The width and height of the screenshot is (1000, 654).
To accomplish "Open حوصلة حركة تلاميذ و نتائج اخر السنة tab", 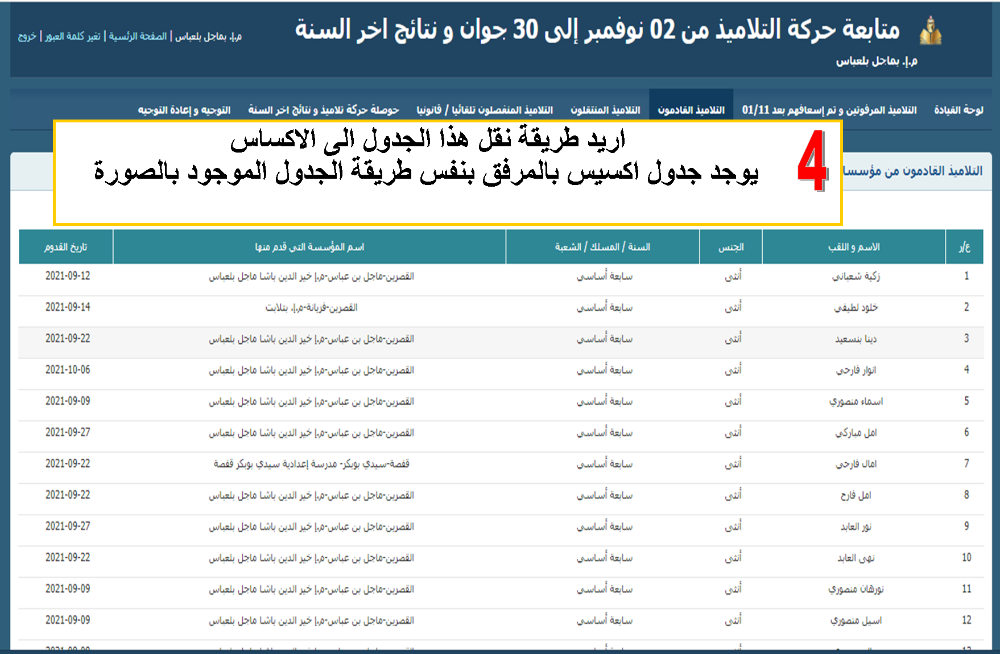I will click(323, 110).
